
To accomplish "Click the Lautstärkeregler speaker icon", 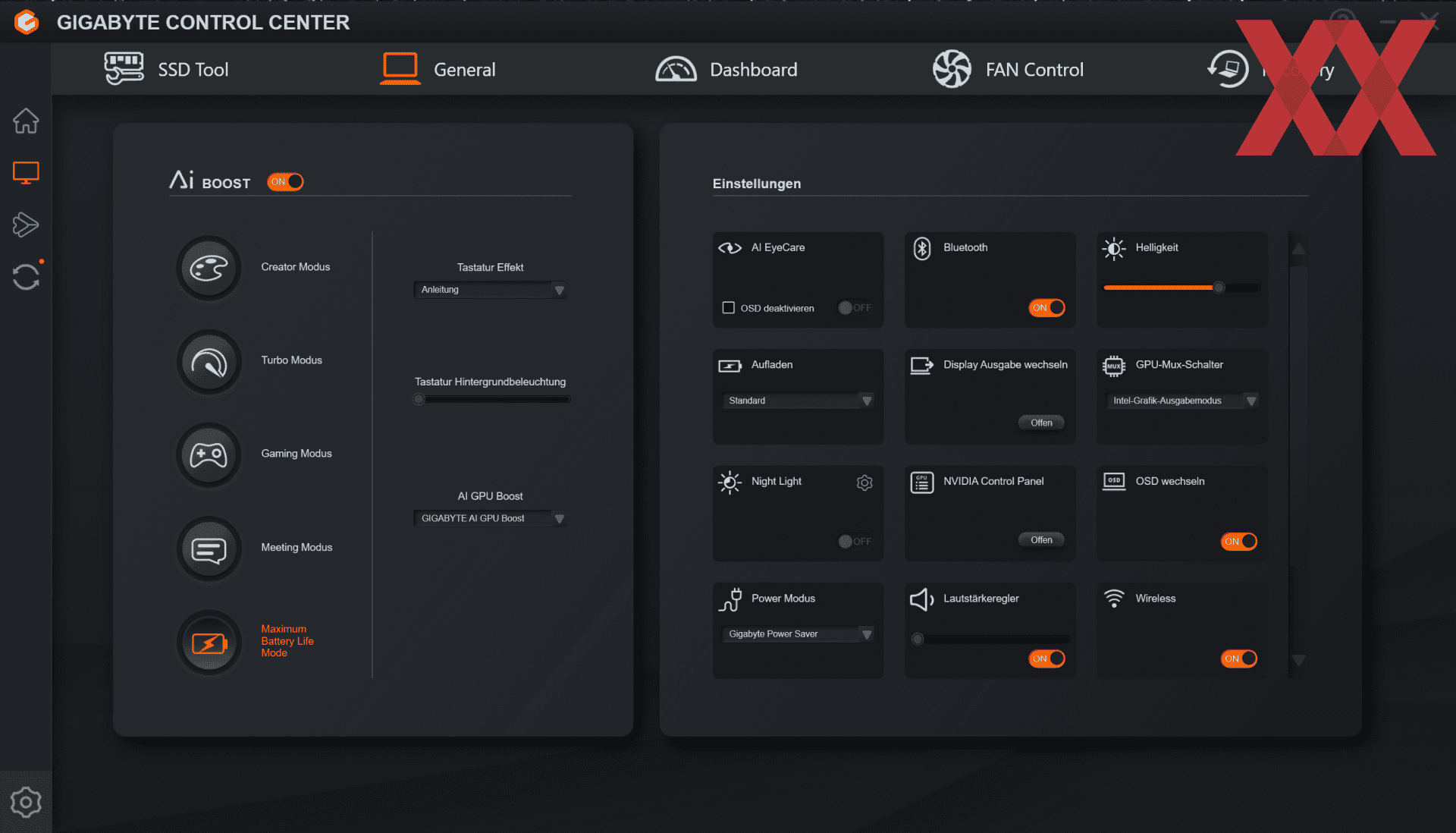I will point(922,599).
